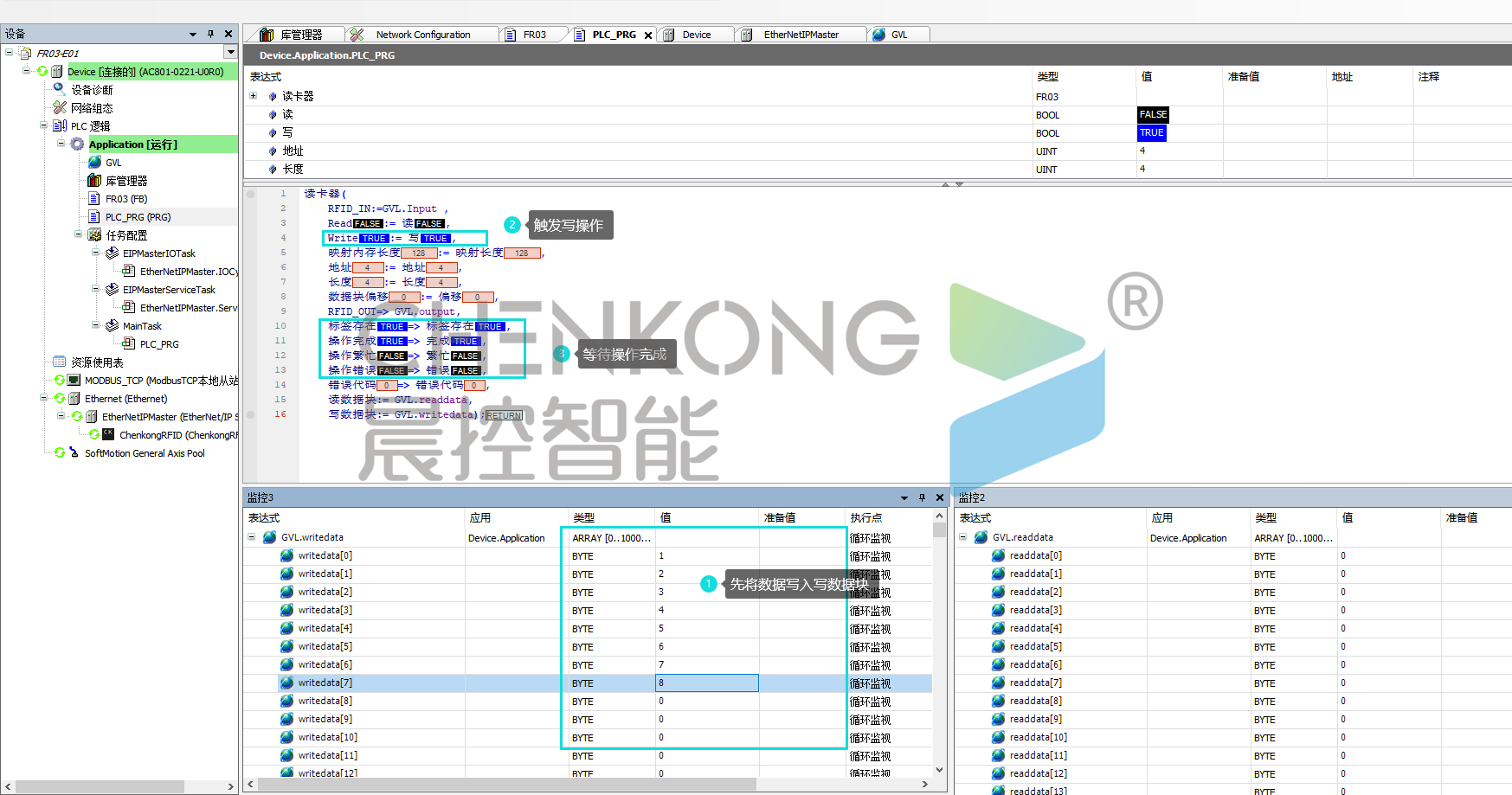The width and height of the screenshot is (1512, 795).
Task: Click the 设备诊断 magnifier icon
Action: 60,89
